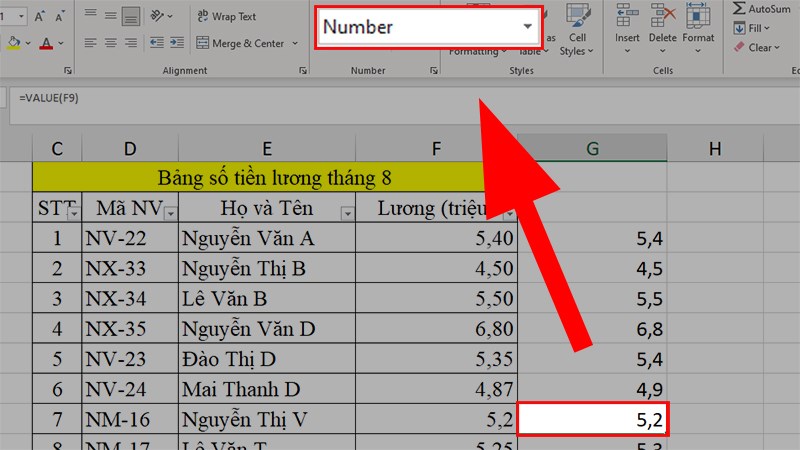This screenshot has width=800, height=450.
Task: Open the Fill dropdown
Action: 751,28
